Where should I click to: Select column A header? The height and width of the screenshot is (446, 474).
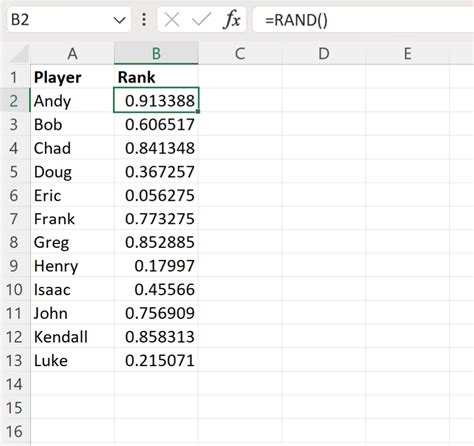tap(72, 53)
